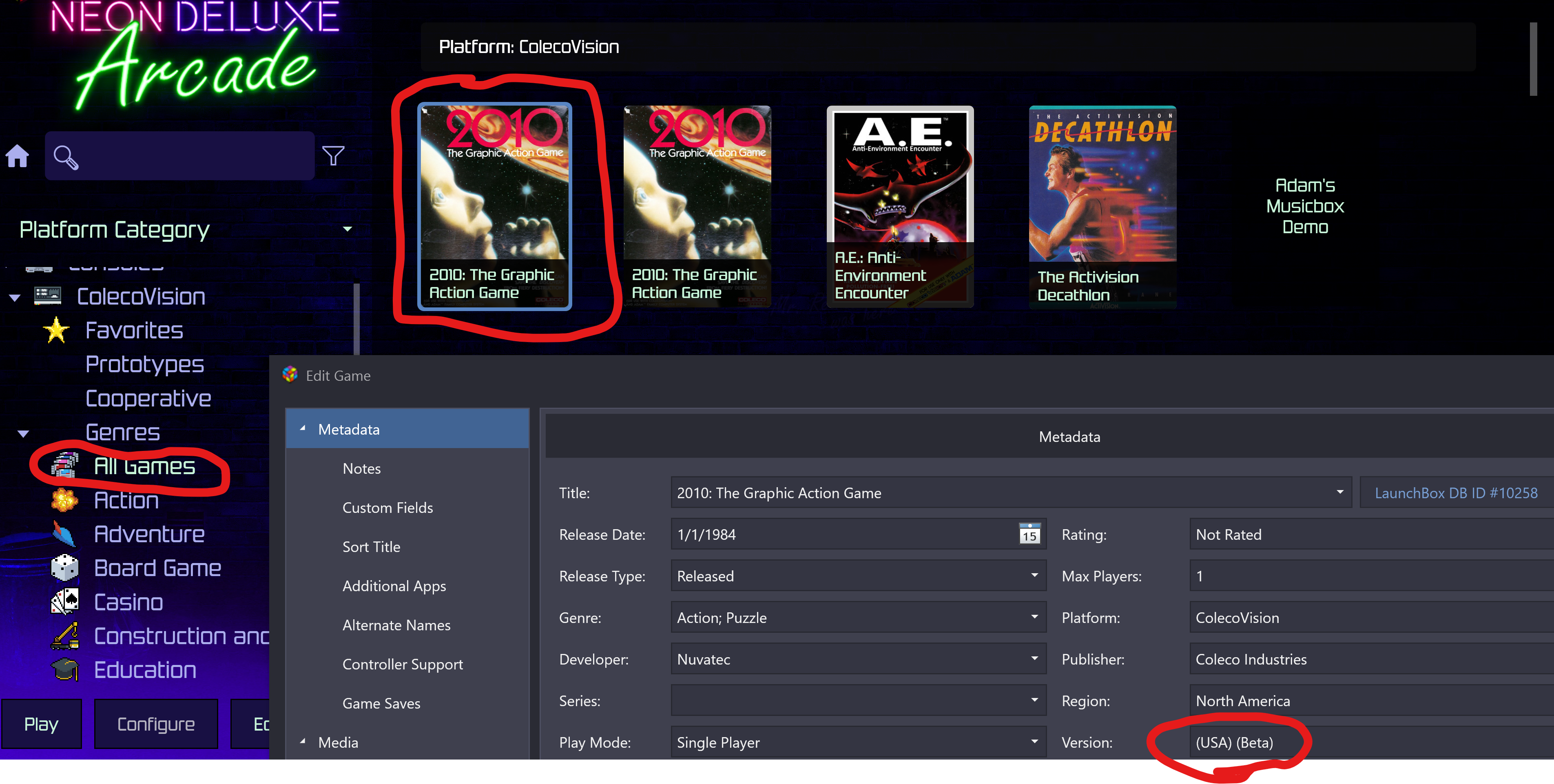
Task: Click the Action explosion icon
Action: (64, 499)
